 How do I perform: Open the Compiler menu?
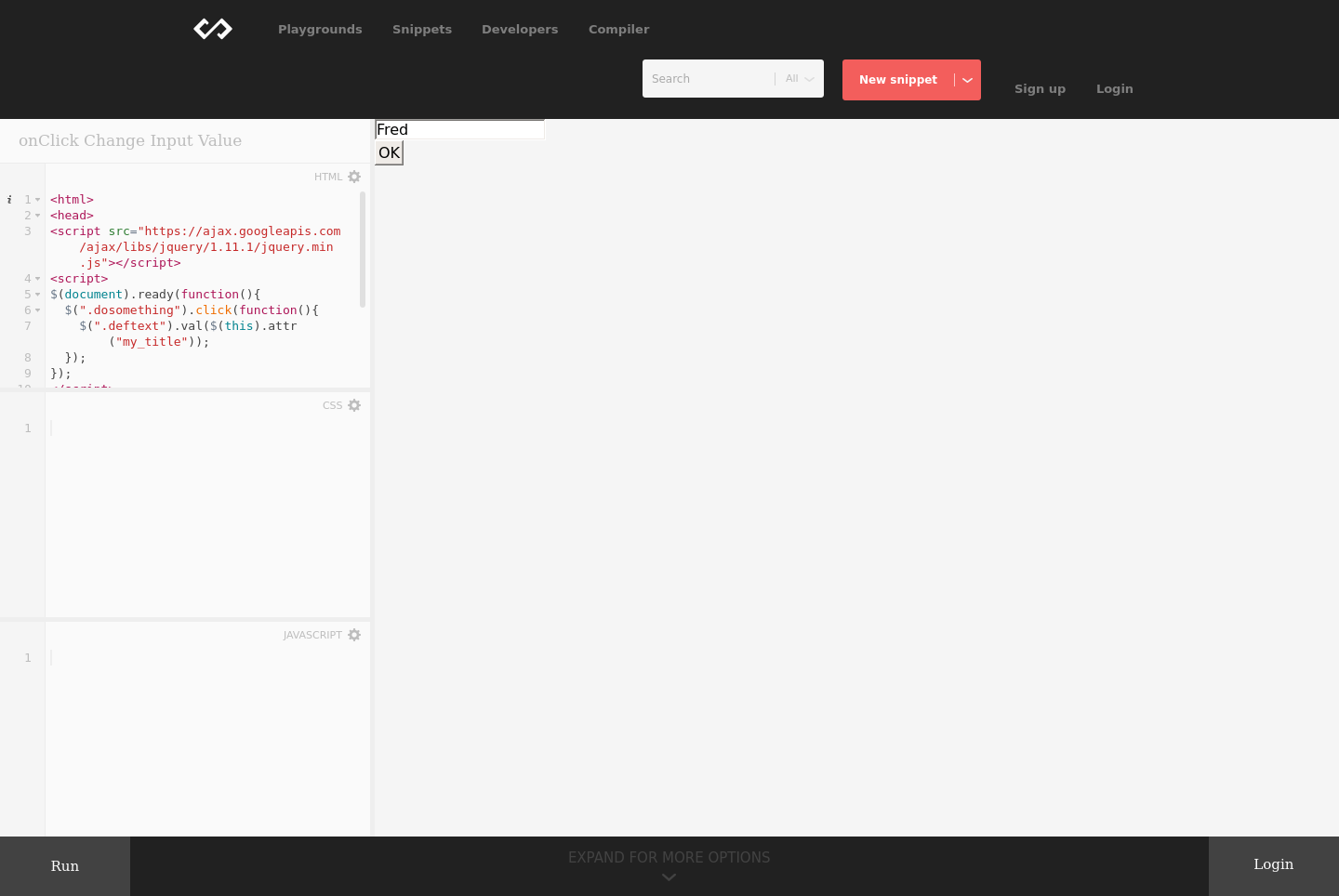[x=618, y=29]
